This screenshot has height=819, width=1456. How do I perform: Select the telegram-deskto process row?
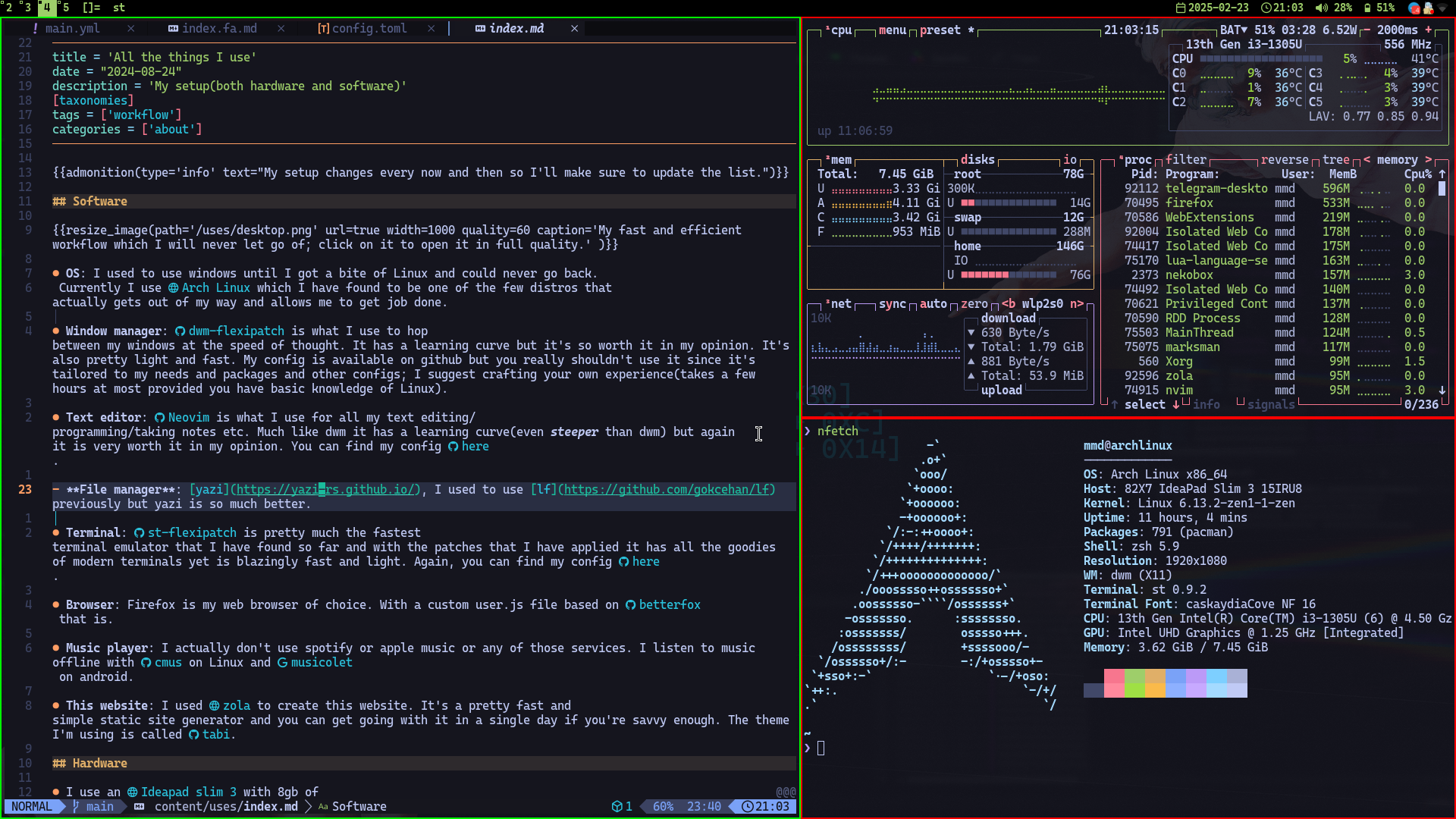1275,189
